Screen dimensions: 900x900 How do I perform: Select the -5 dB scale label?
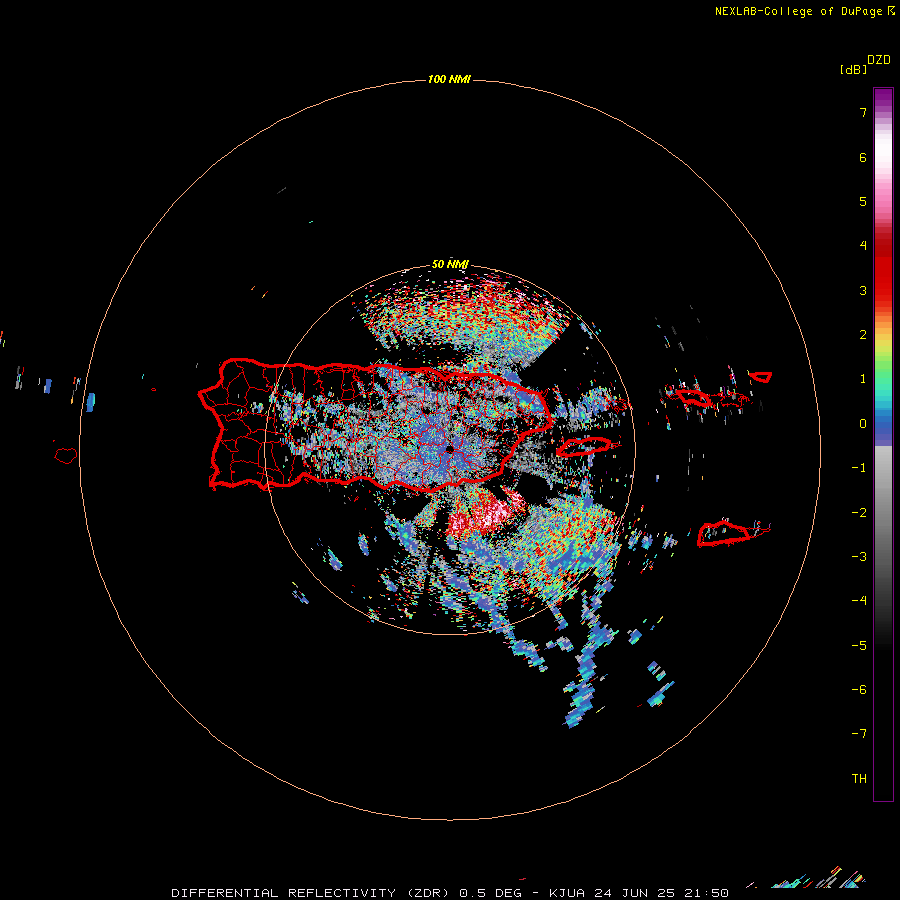[x=859, y=646]
